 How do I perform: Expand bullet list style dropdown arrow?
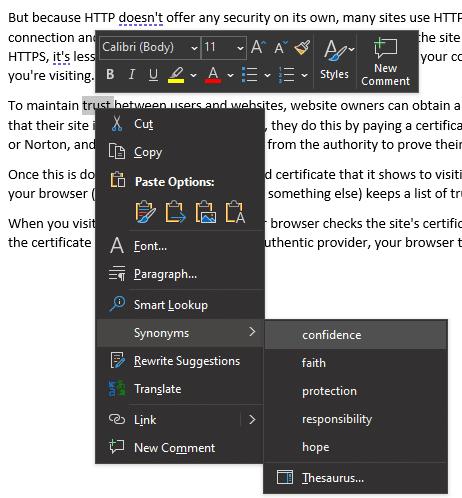point(267,75)
